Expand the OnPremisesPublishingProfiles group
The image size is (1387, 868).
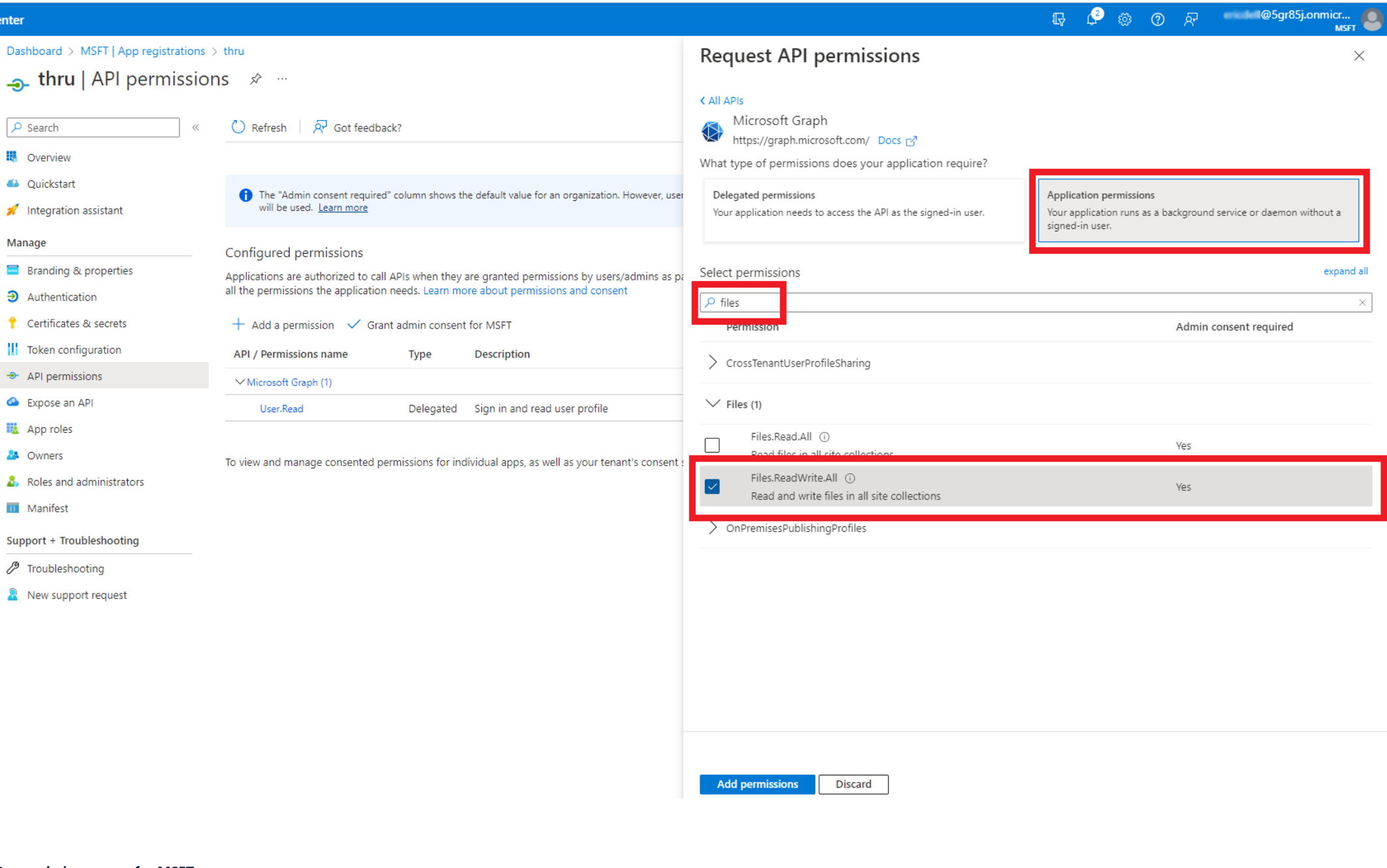713,528
